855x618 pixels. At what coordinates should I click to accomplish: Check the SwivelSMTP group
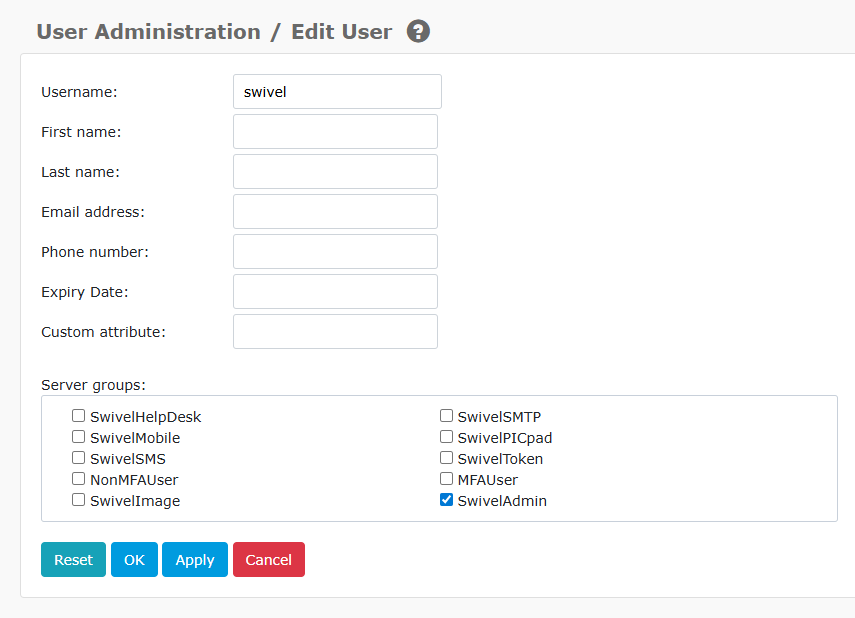tap(446, 415)
